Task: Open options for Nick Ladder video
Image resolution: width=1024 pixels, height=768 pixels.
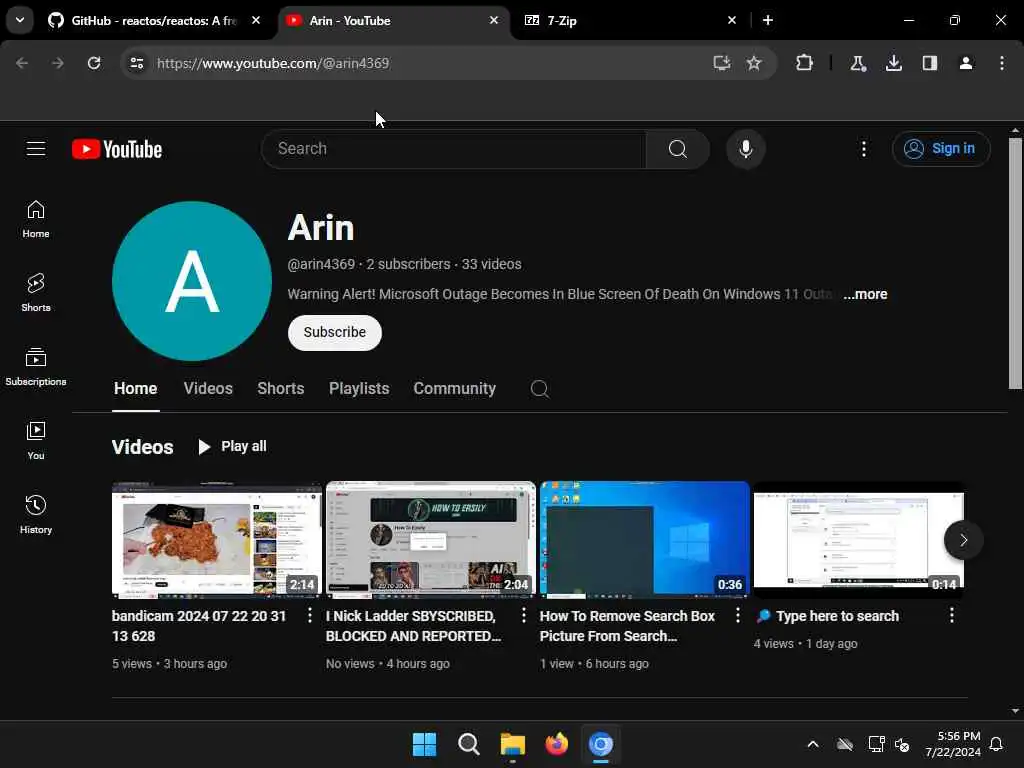Action: [524, 615]
